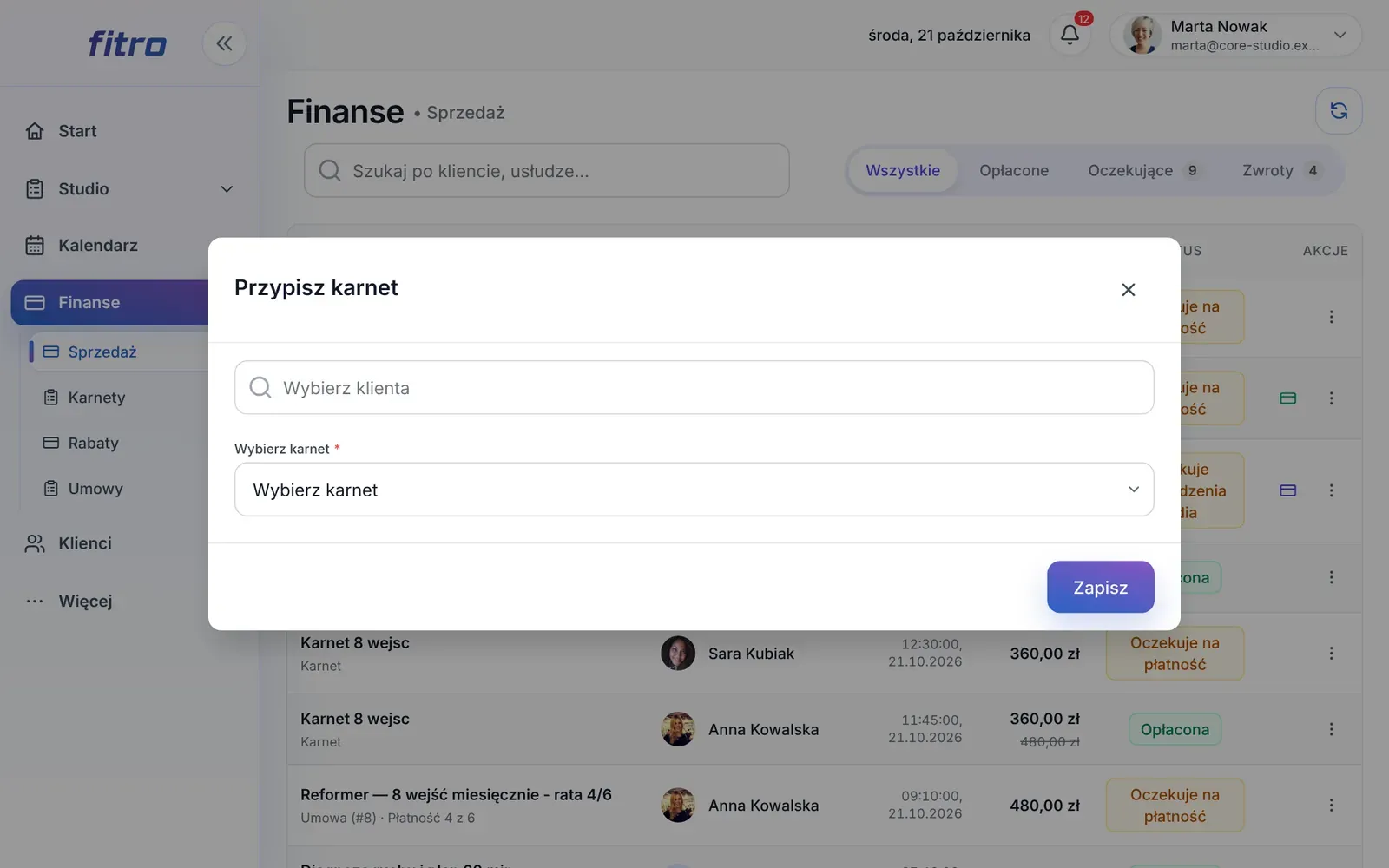Click the Opłacona status badge for Anna Kowalska
The image size is (1389, 868).
click(1175, 729)
